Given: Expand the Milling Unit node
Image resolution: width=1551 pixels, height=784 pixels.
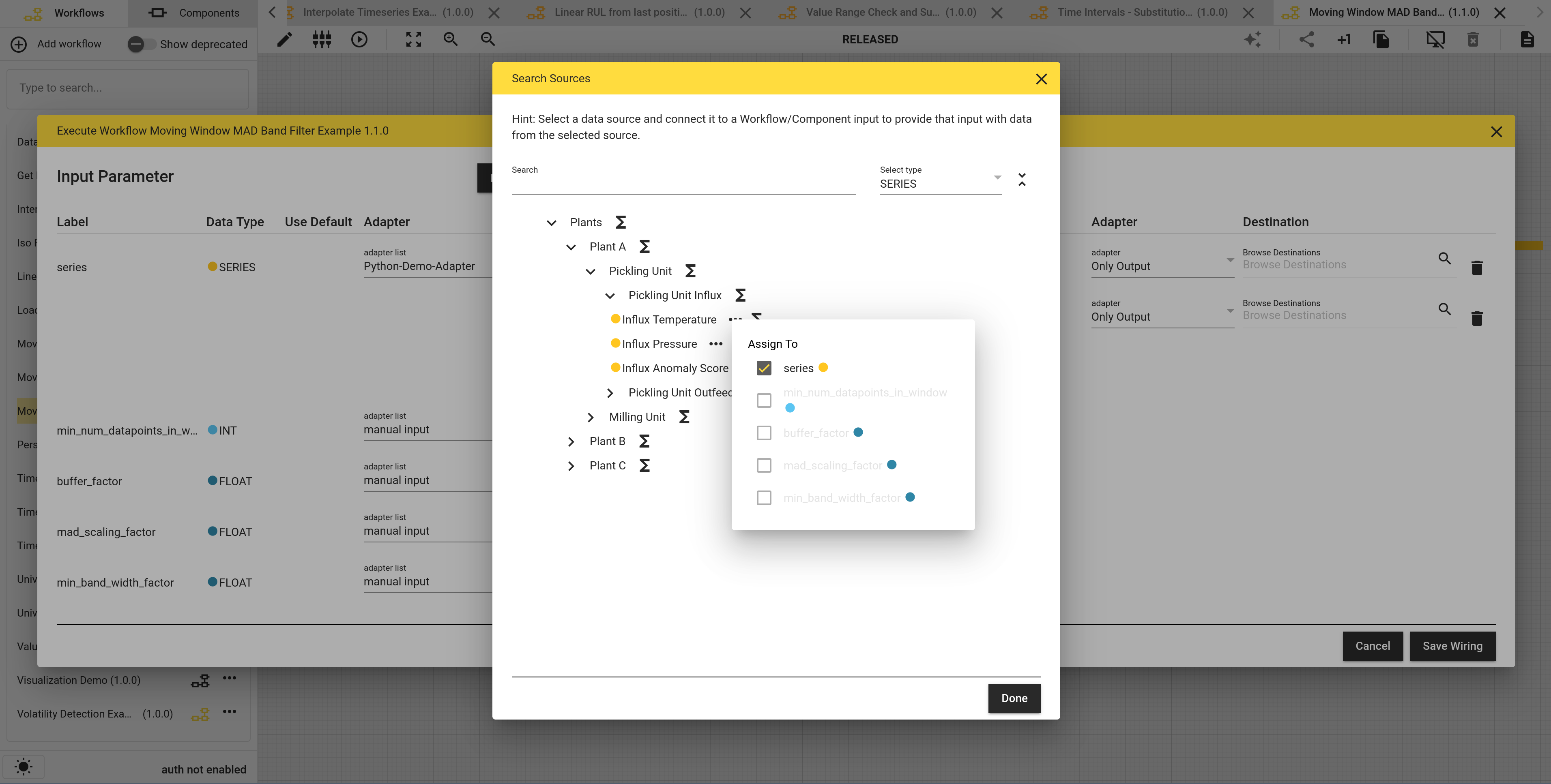Looking at the screenshot, I should coord(591,418).
